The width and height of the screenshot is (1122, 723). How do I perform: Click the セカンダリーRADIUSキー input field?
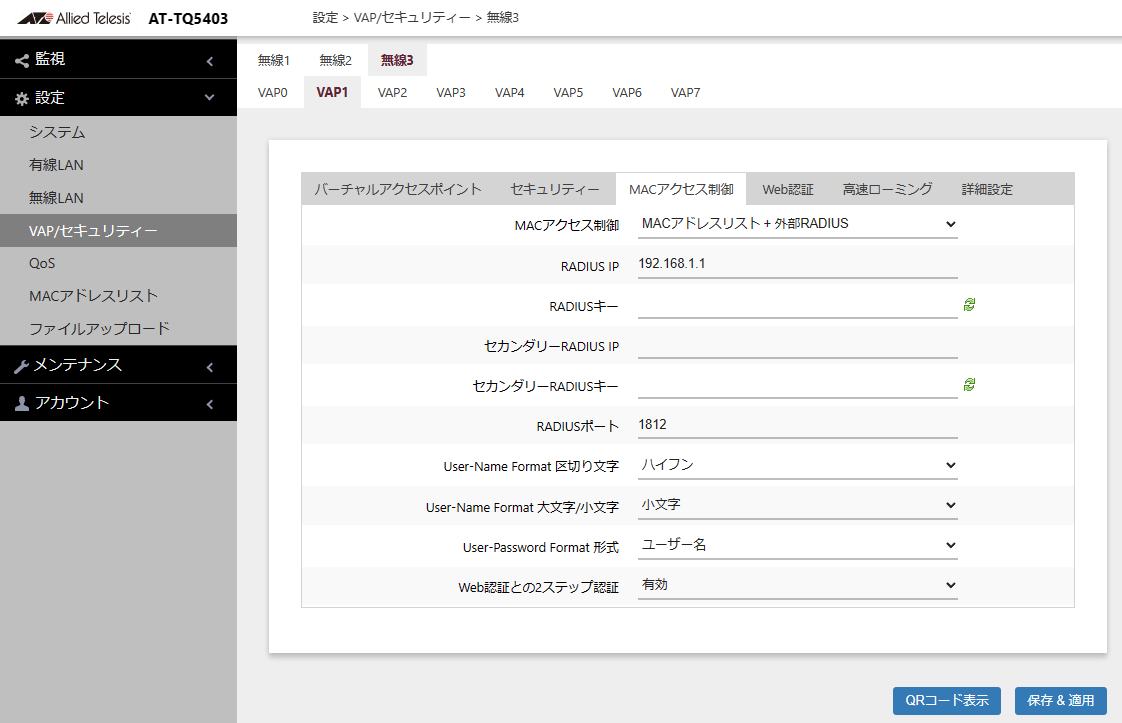coord(797,385)
